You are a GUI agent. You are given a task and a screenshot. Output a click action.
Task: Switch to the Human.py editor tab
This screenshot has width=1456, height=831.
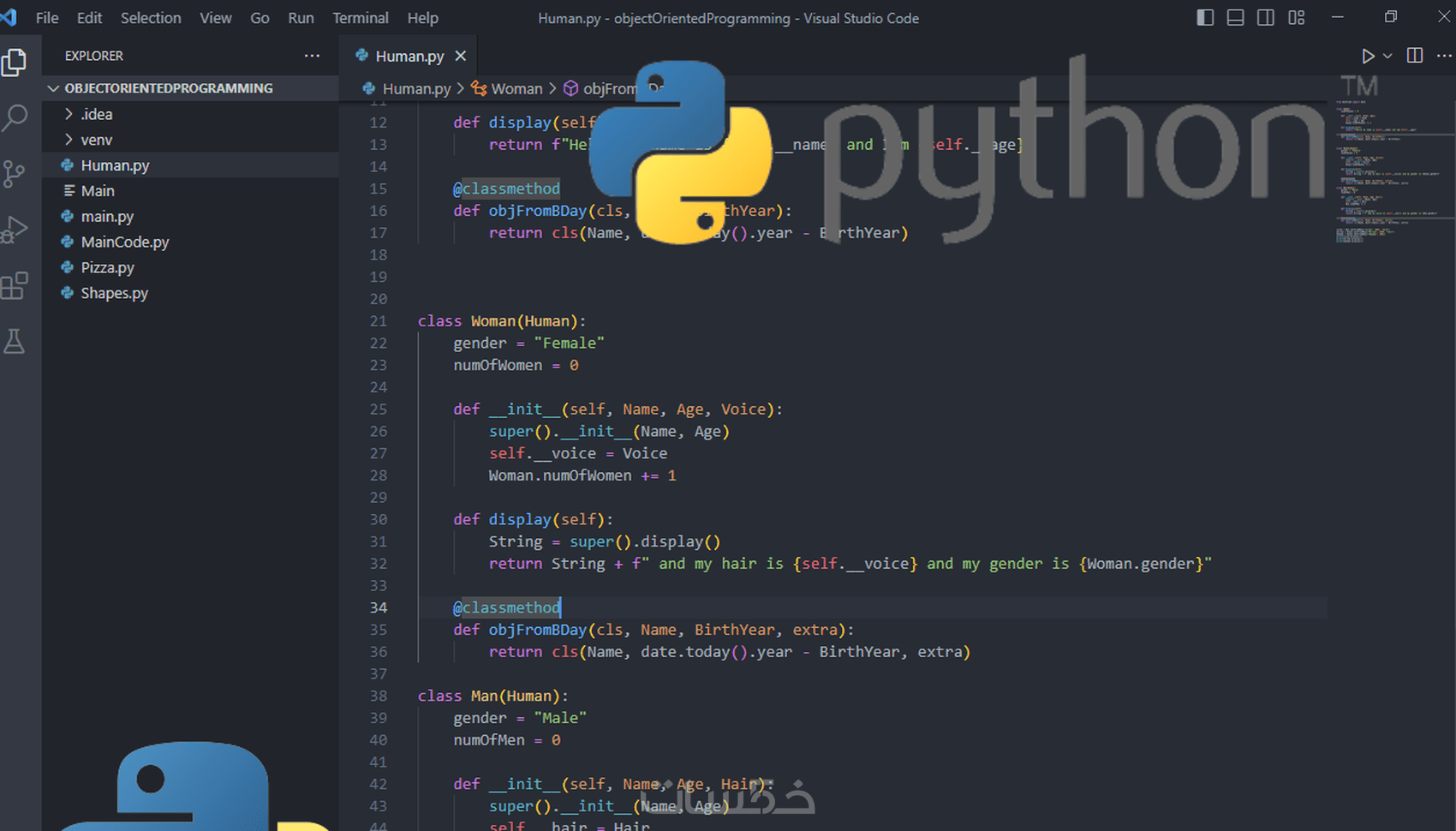pyautogui.click(x=409, y=56)
